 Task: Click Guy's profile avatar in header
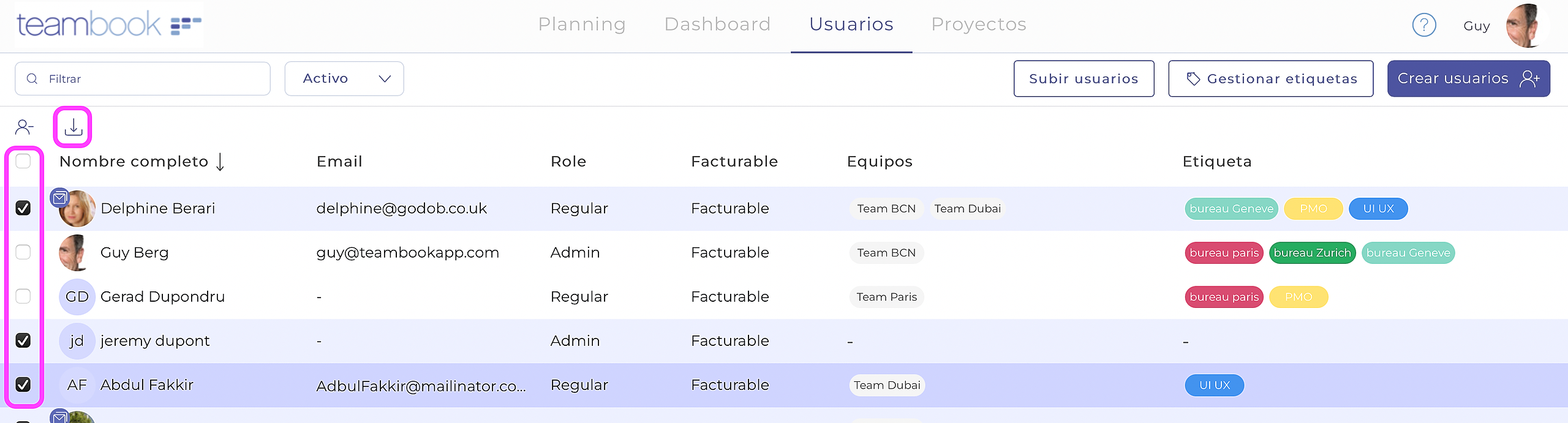(x=1526, y=26)
